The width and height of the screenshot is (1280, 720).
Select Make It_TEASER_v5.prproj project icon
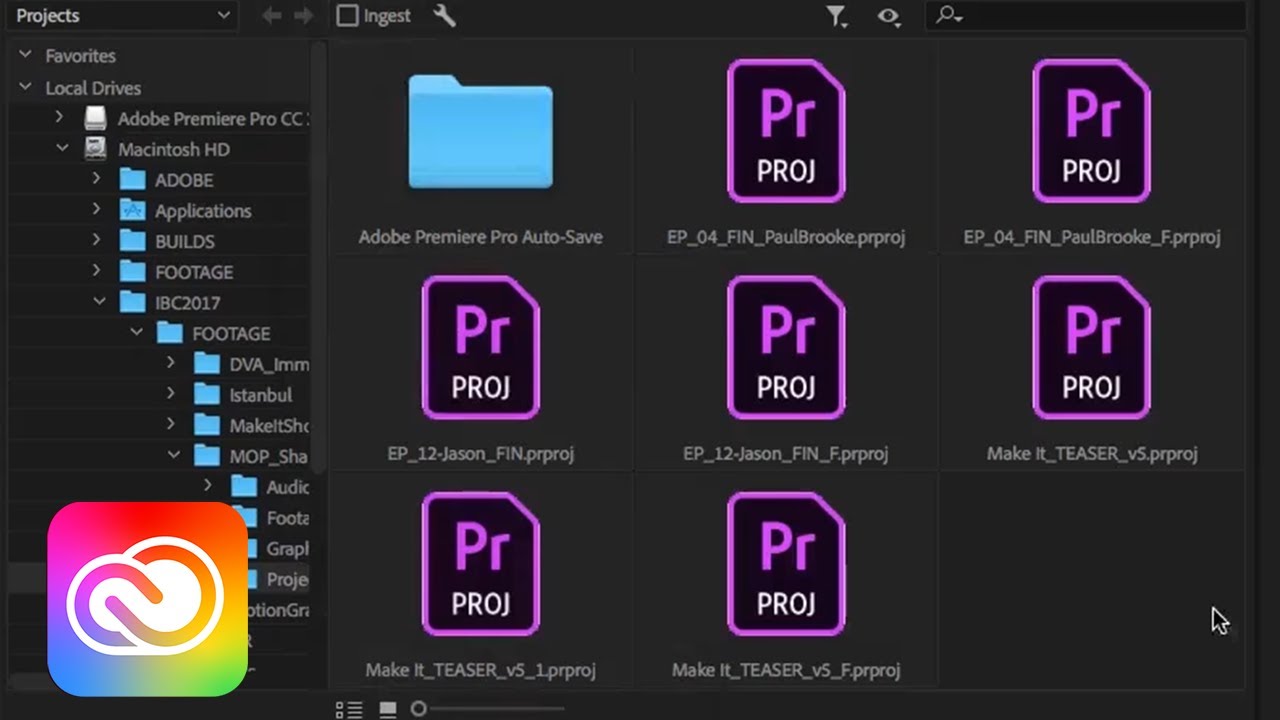tap(1091, 347)
